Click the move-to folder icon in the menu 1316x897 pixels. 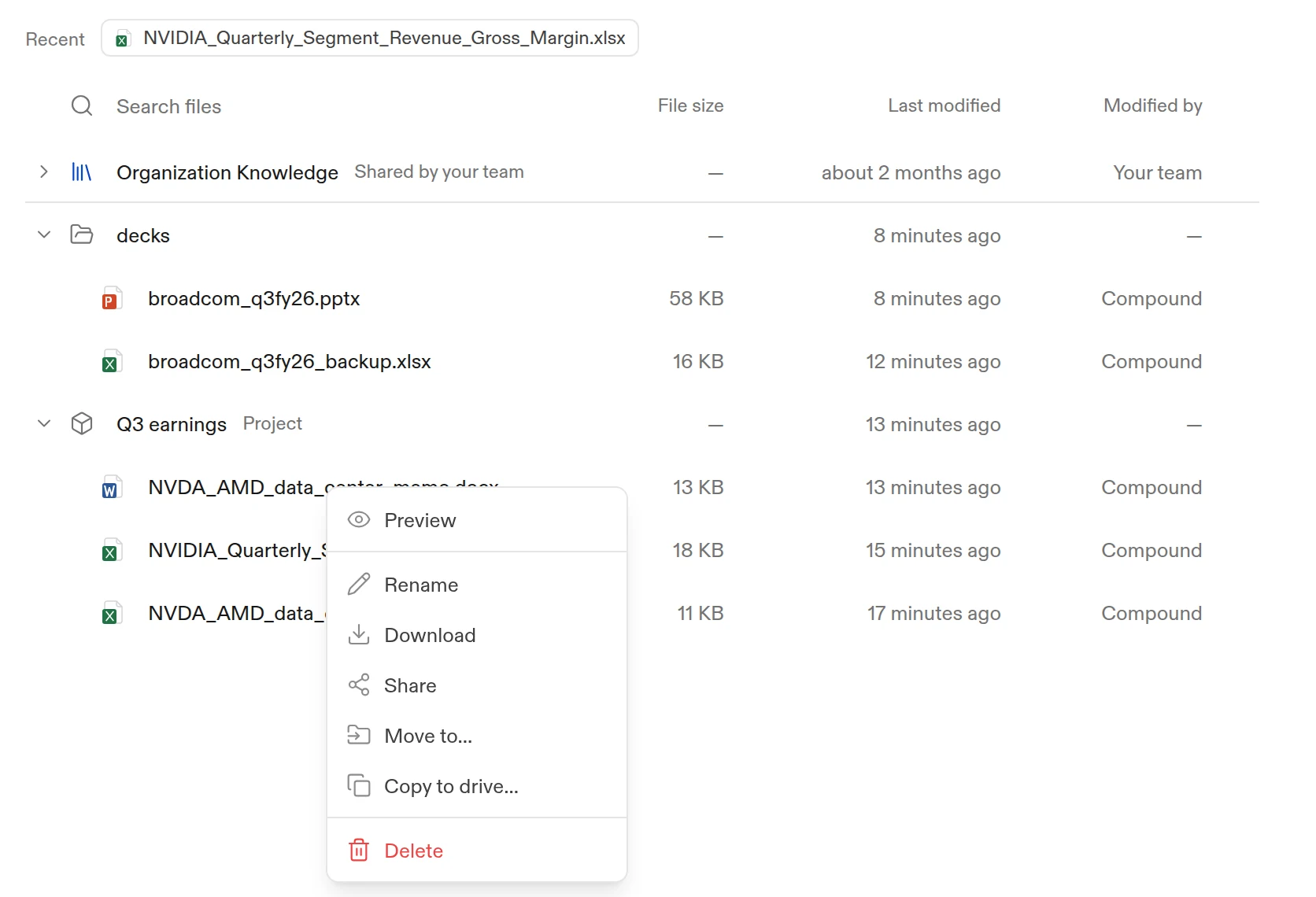click(x=359, y=735)
